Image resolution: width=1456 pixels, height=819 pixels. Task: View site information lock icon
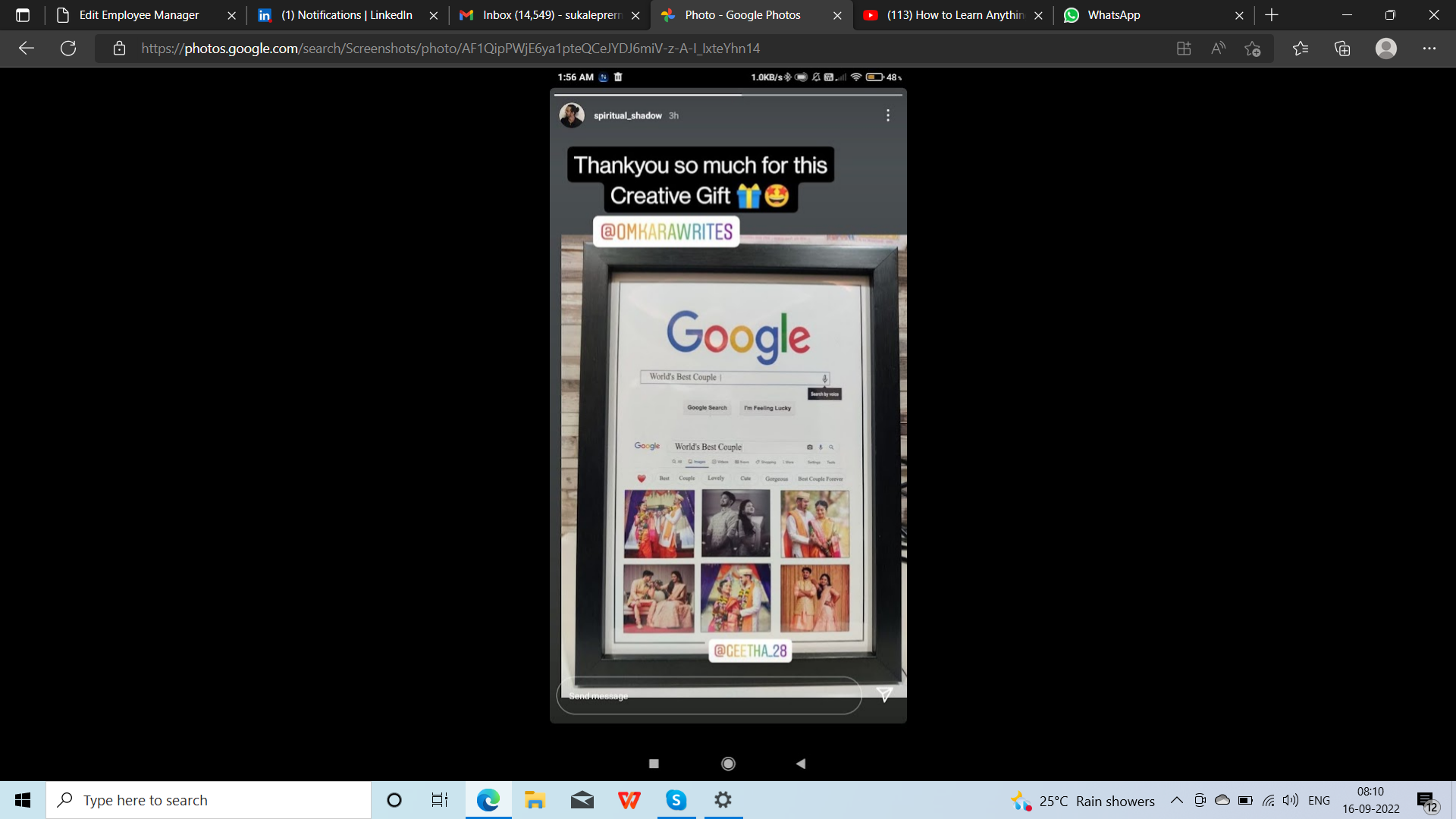point(119,49)
